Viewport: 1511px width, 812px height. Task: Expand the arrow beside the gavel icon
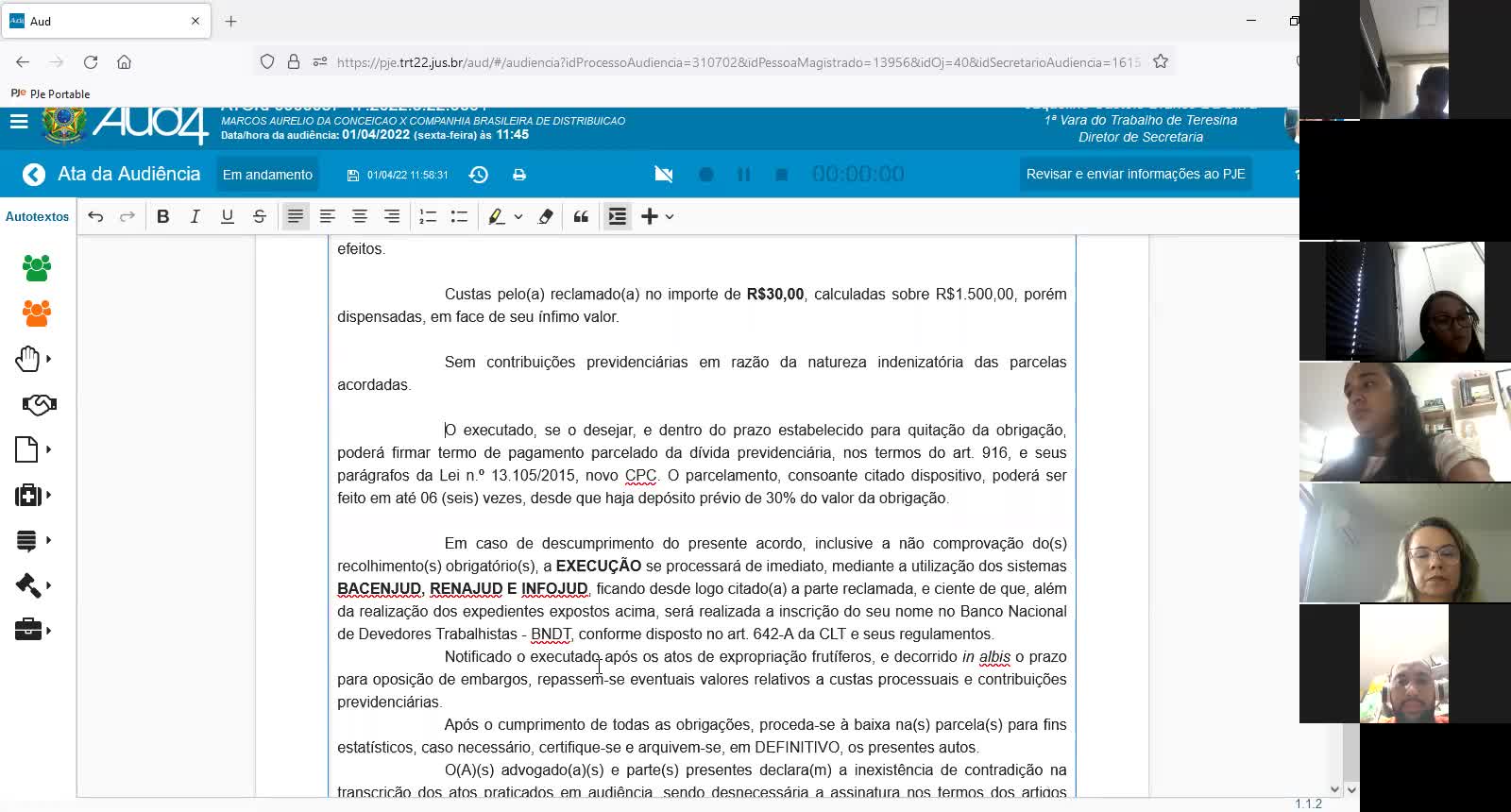tap(48, 585)
